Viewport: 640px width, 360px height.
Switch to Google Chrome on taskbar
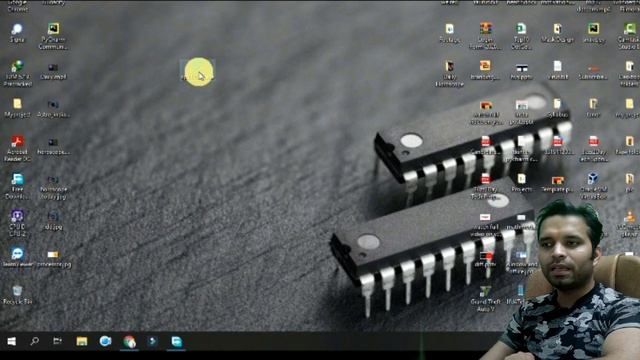click(129, 341)
